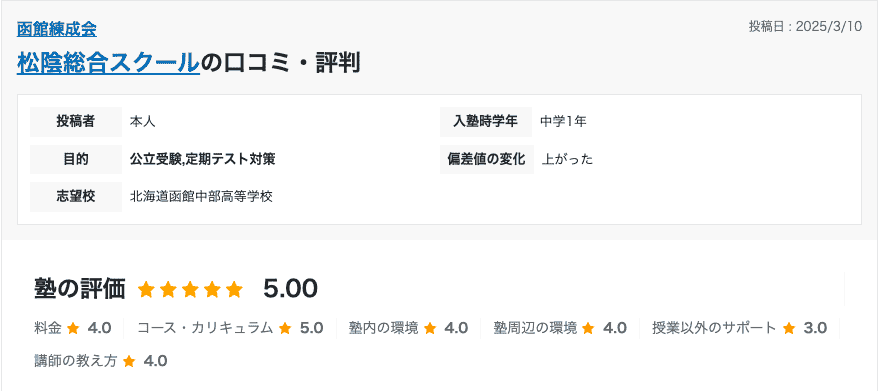Viewport: 879px width, 391px height.
Task: Click the overall score 5.00
Action: (x=290, y=289)
